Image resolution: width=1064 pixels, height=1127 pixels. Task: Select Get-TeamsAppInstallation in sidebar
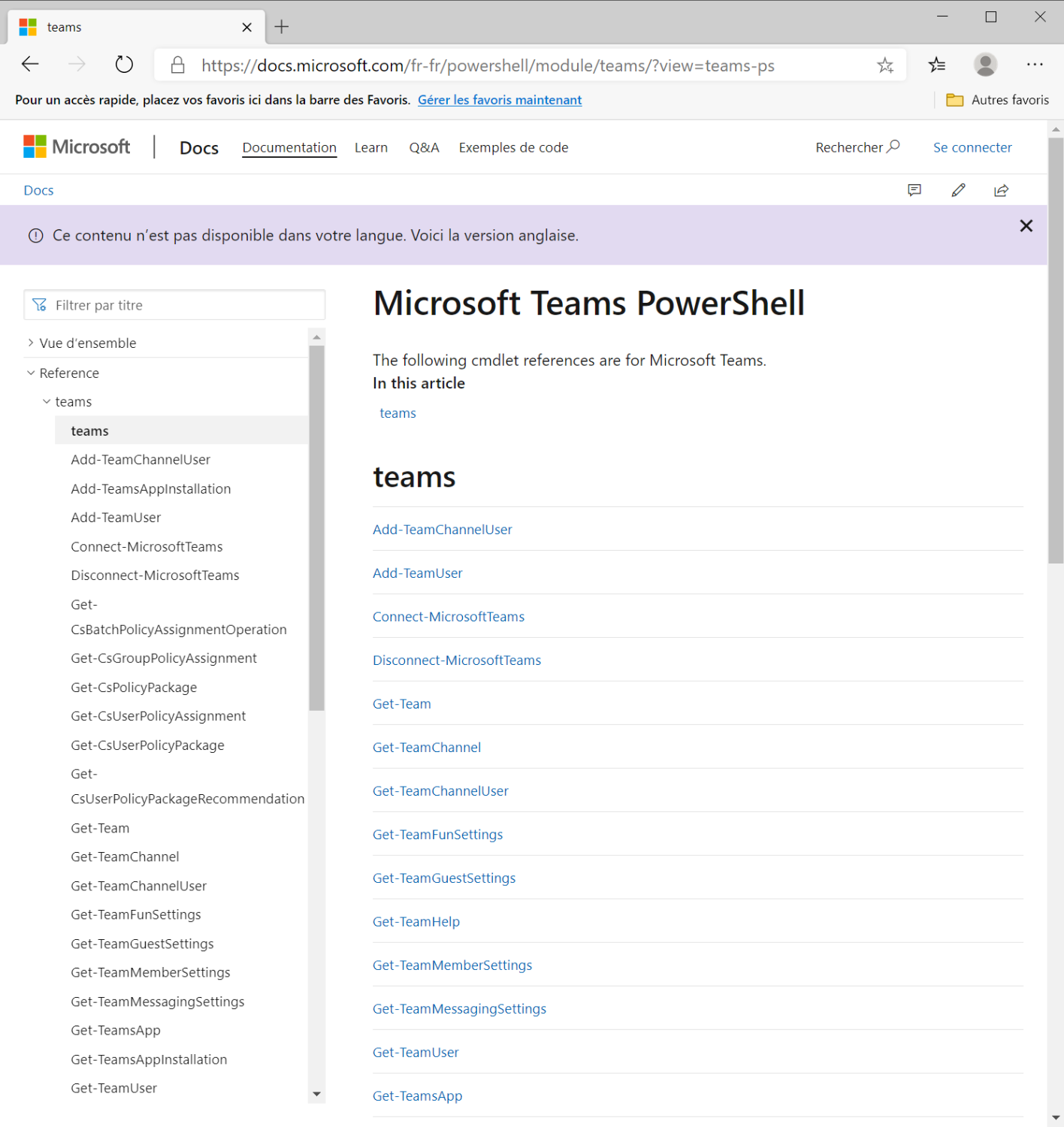click(149, 1059)
